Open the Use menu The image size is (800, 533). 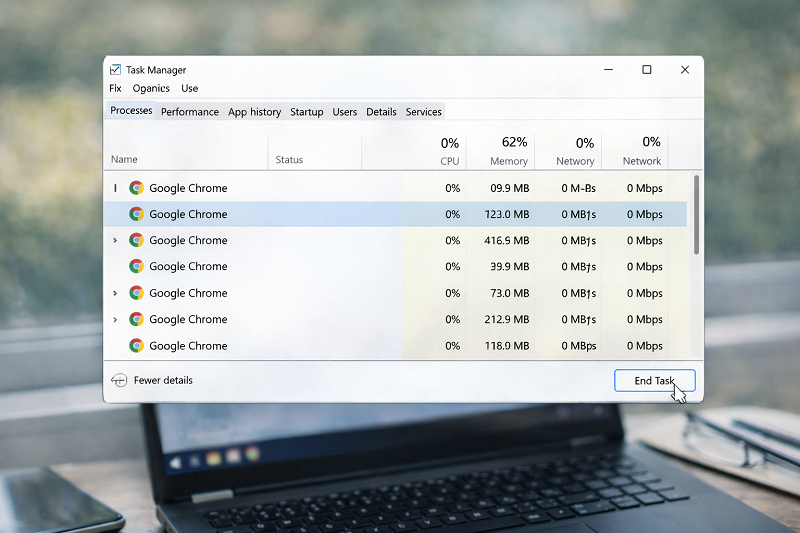(x=189, y=88)
